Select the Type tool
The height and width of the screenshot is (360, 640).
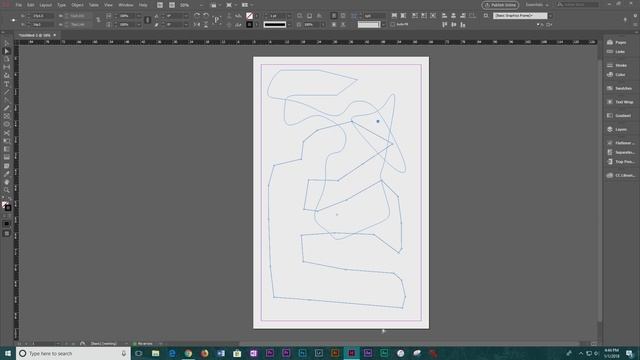7,84
